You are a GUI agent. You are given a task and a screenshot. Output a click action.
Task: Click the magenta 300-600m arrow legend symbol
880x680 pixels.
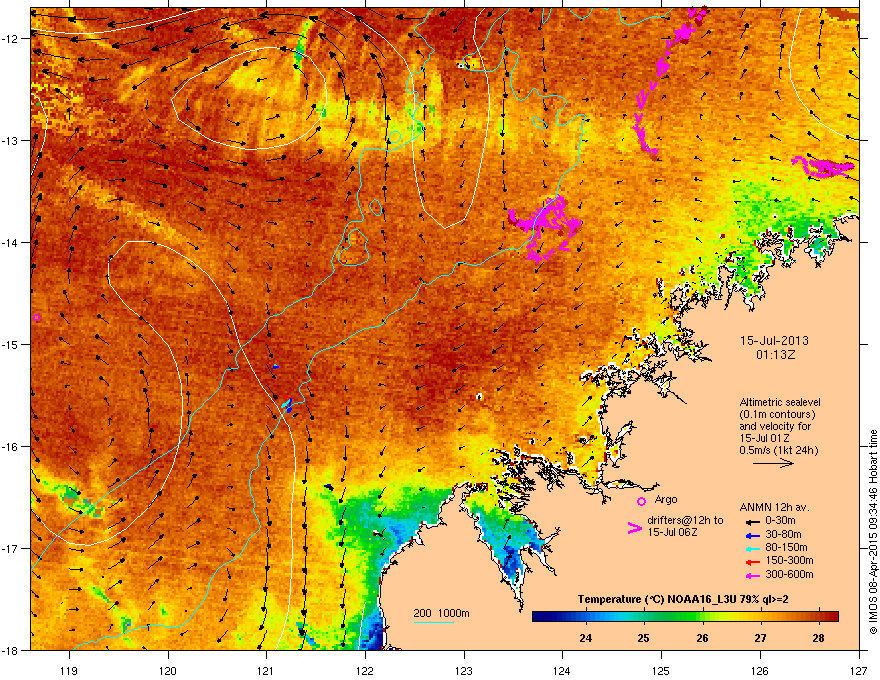[x=752, y=575]
